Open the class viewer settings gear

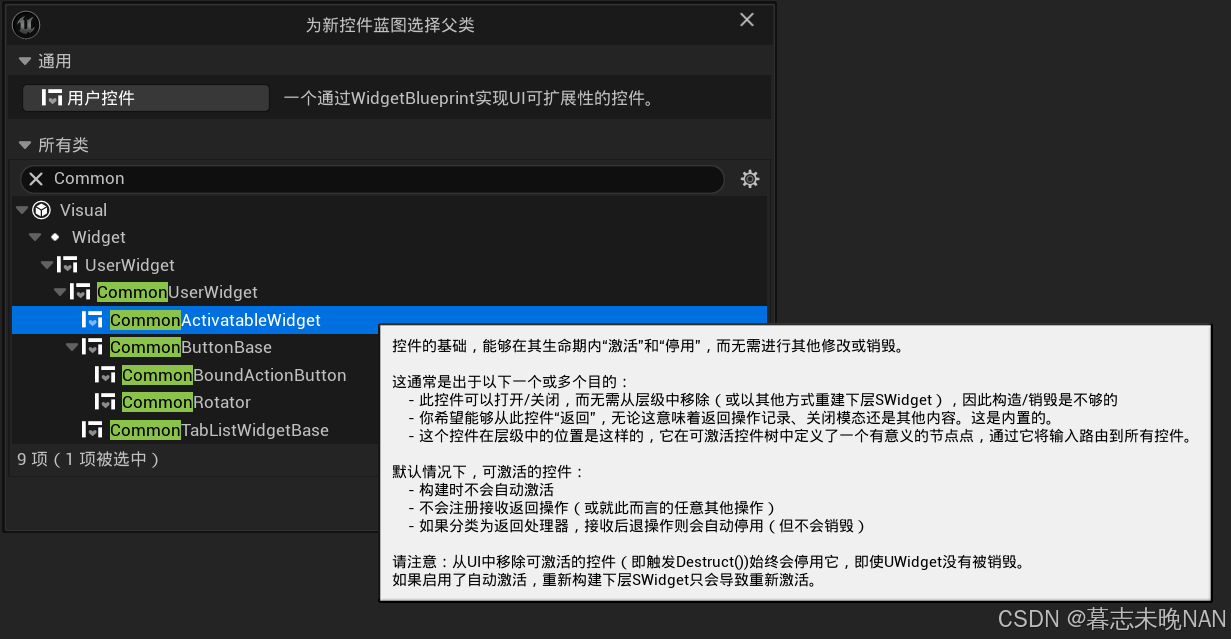pyautogui.click(x=750, y=179)
